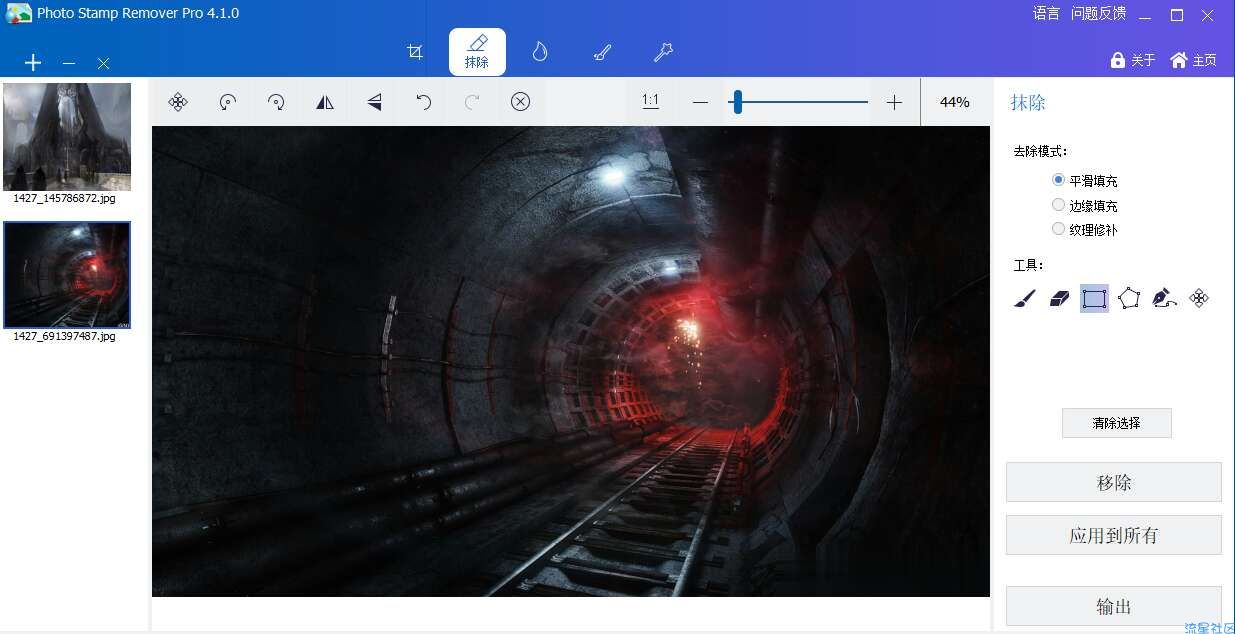
Task: Click the 44% zoom value
Action: pos(955,102)
